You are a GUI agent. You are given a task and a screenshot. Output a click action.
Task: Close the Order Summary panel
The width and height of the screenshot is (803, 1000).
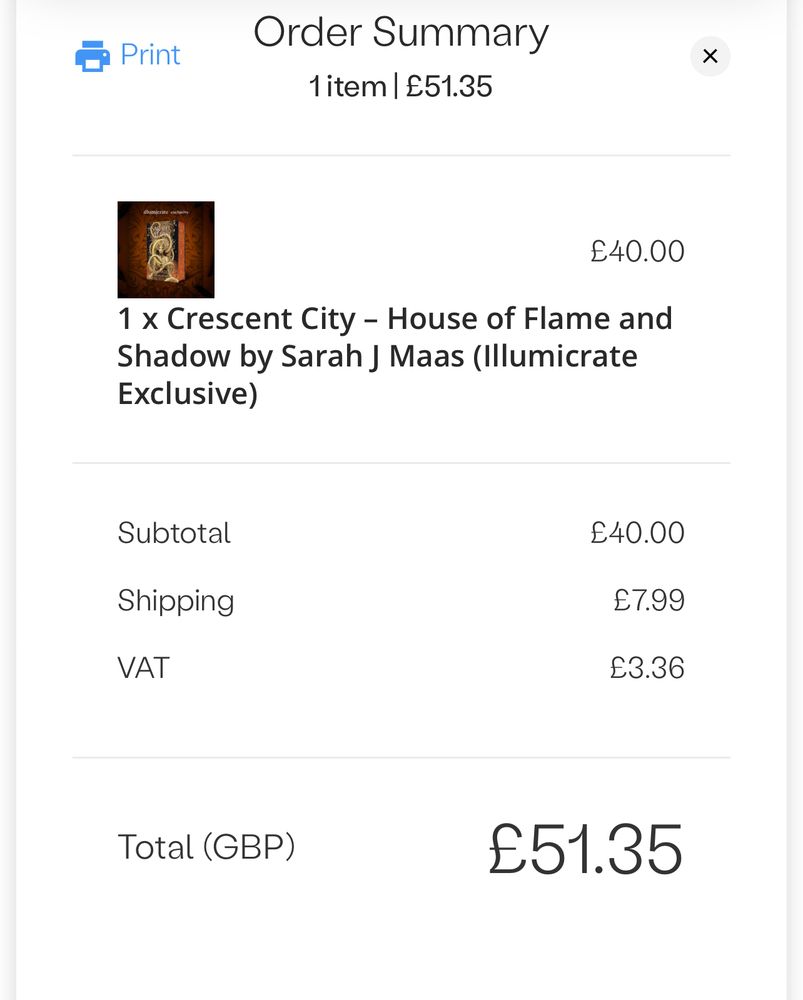tap(710, 56)
